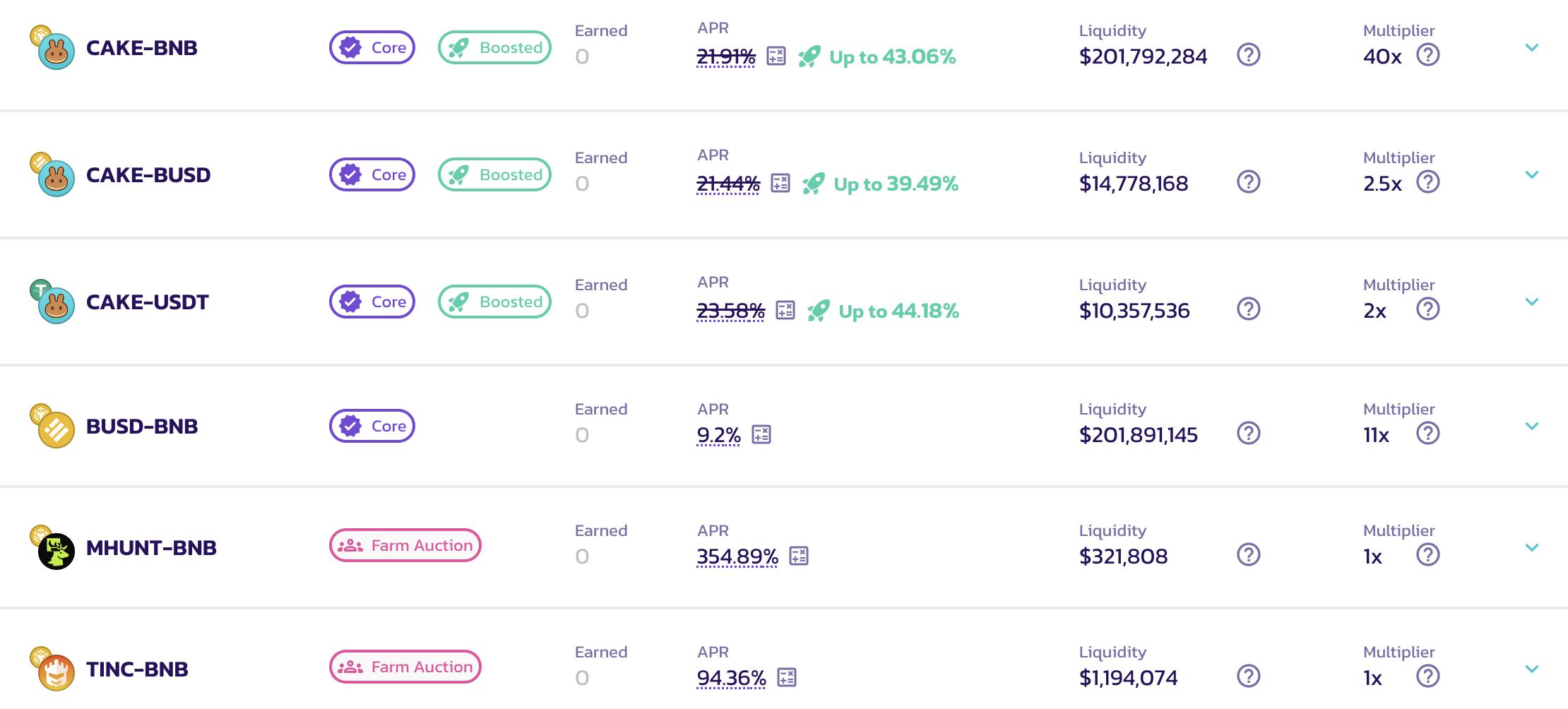
Task: Expand the CAKE-USDT farm details
Action: [x=1531, y=302]
